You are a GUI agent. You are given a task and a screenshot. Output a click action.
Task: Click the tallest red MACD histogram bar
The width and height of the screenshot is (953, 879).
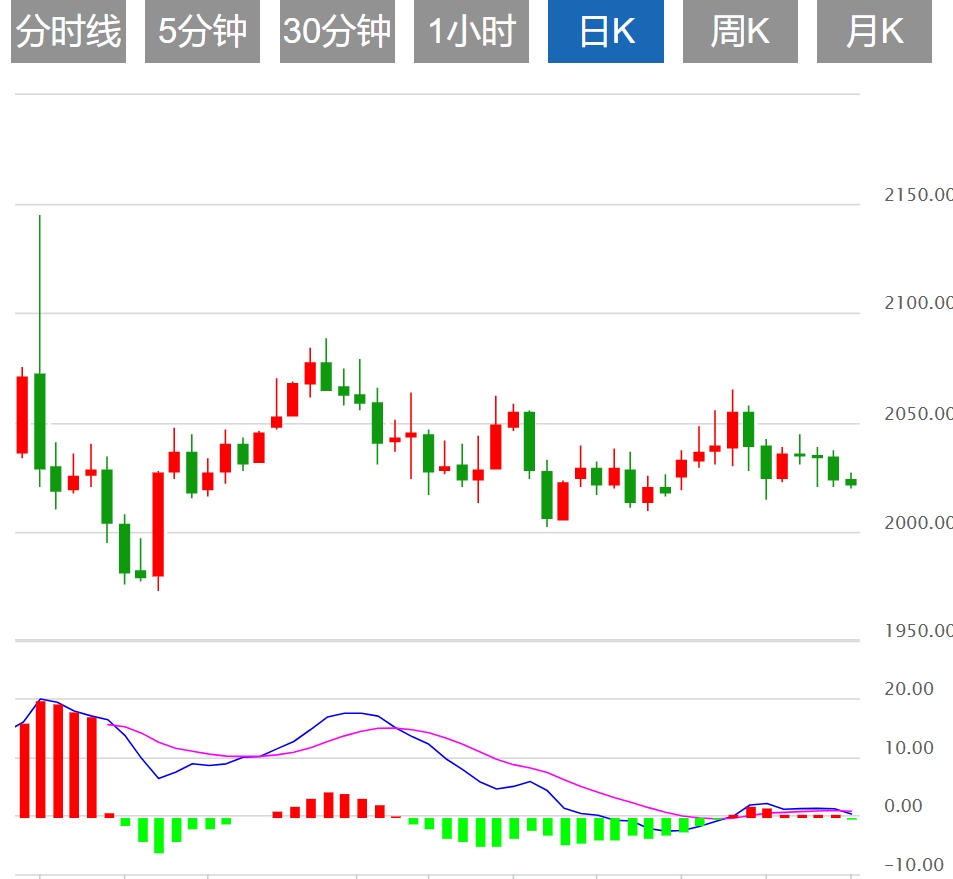[x=41, y=758]
